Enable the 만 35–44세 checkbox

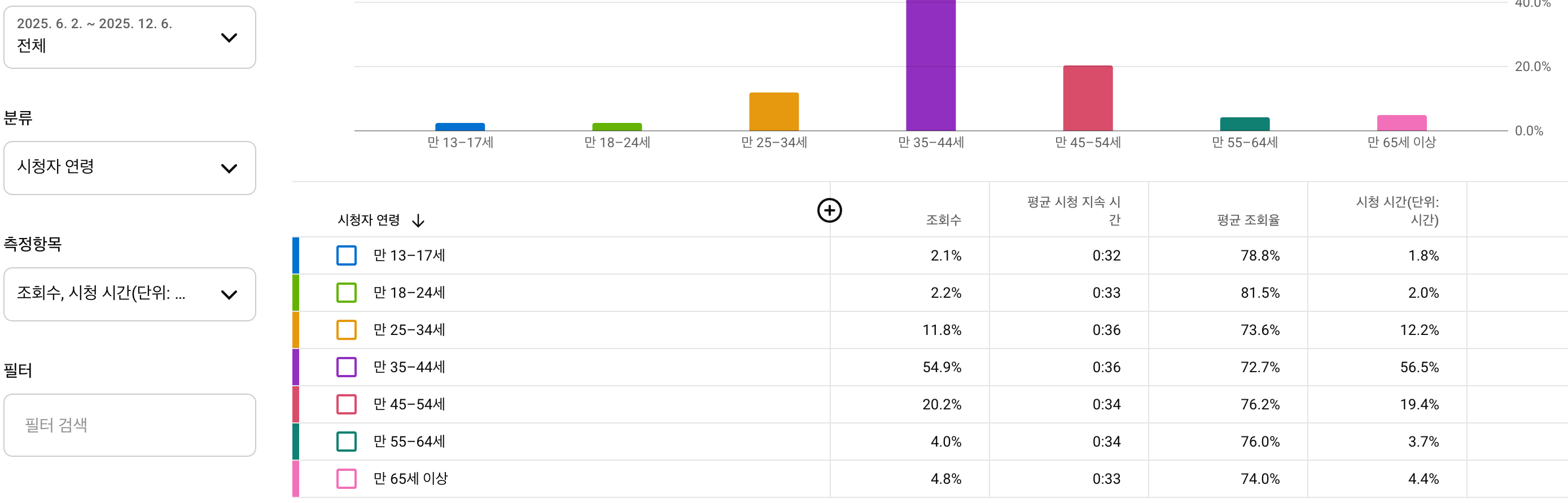coord(347,367)
